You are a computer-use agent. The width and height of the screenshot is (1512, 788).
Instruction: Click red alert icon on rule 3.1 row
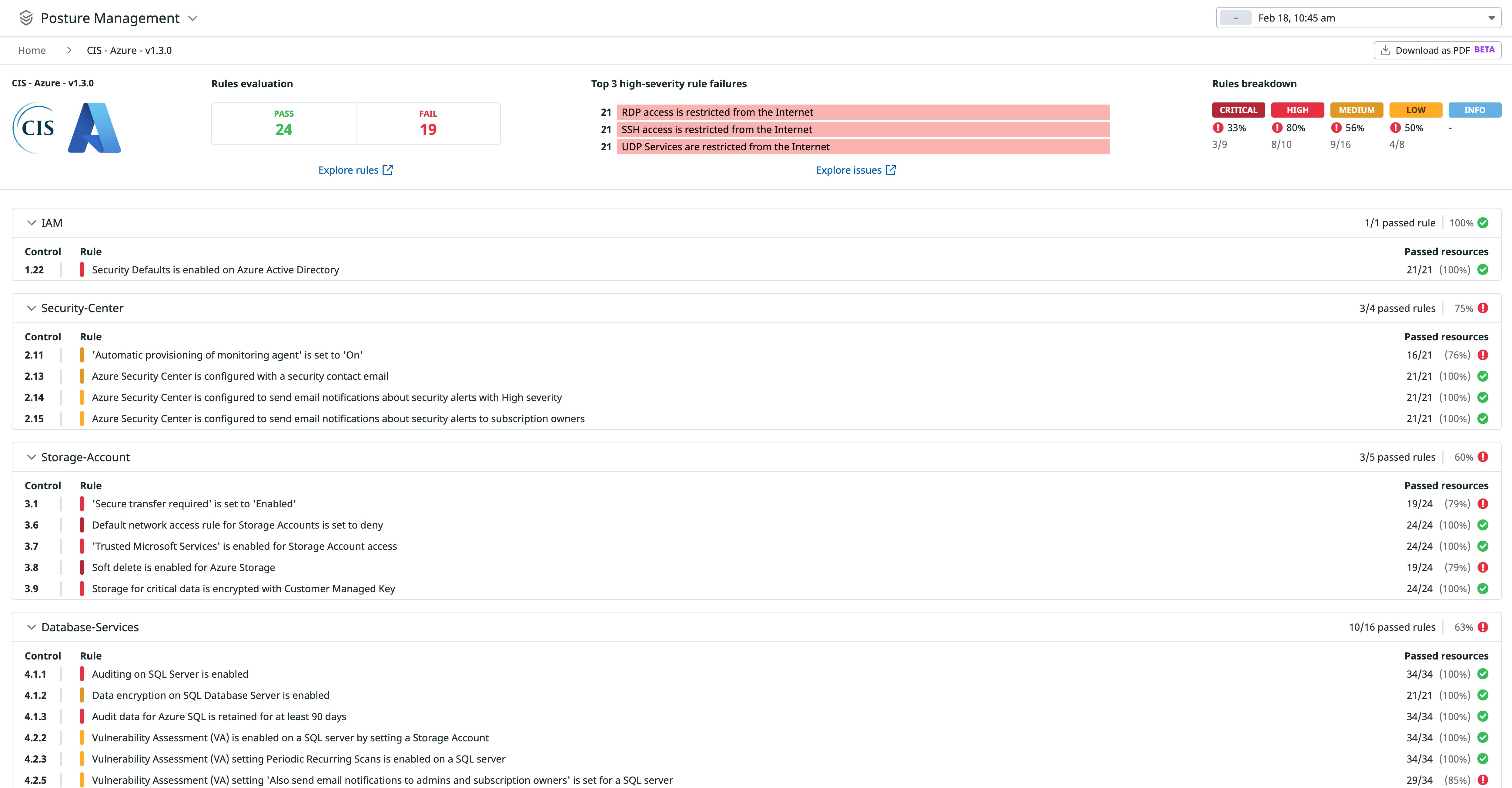click(x=1483, y=504)
